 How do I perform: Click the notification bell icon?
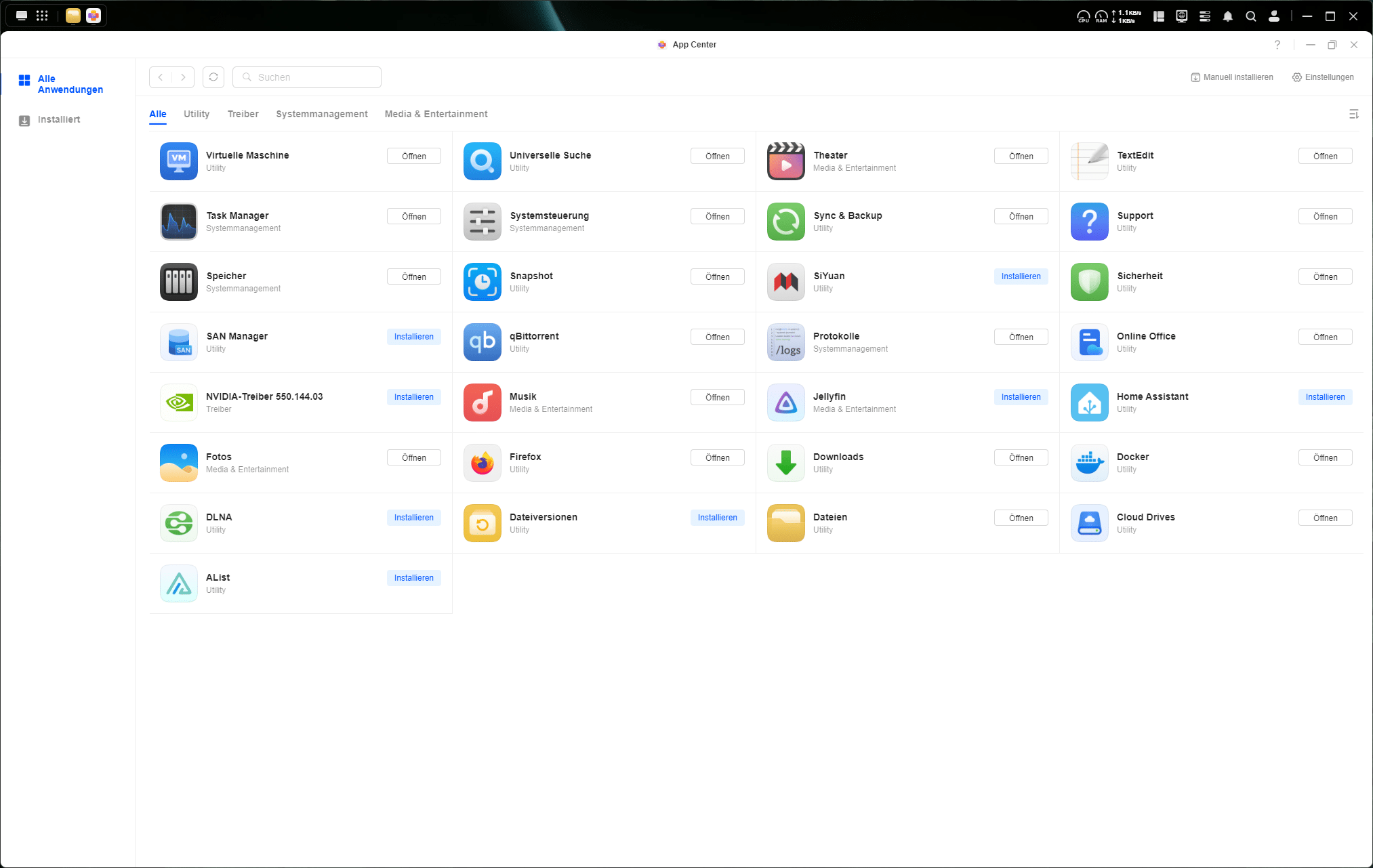[1227, 16]
